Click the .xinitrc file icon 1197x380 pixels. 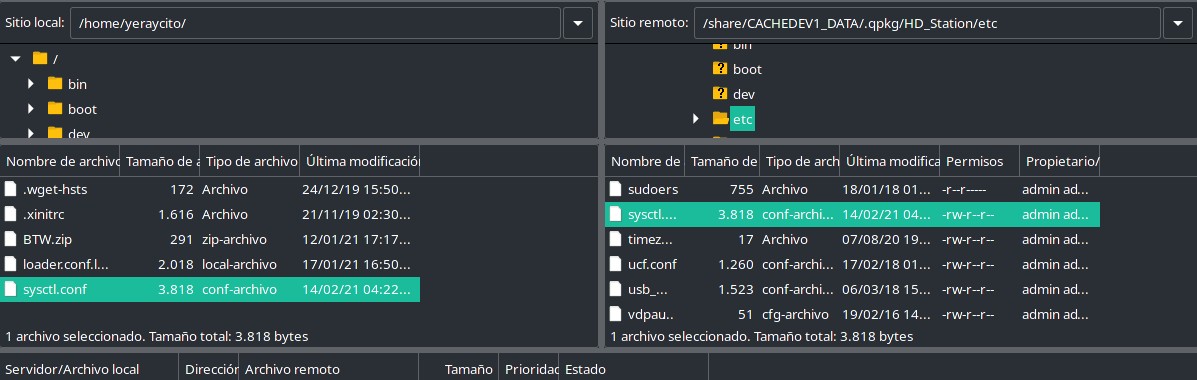coord(11,214)
